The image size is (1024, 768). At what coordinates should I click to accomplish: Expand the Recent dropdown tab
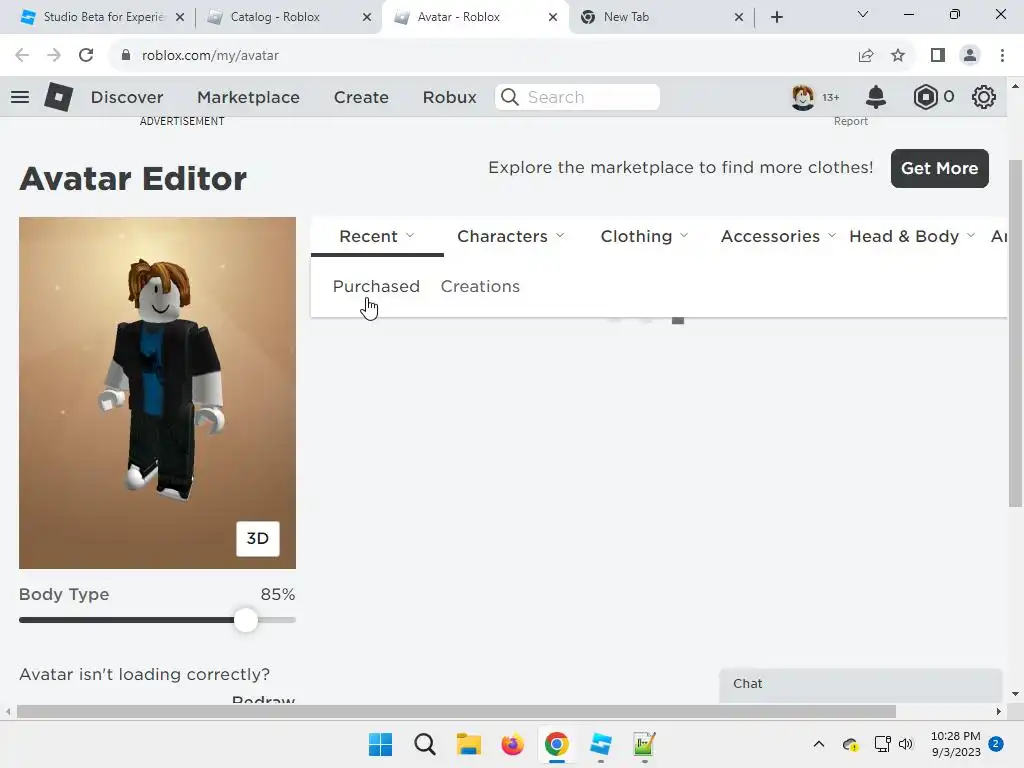(377, 236)
